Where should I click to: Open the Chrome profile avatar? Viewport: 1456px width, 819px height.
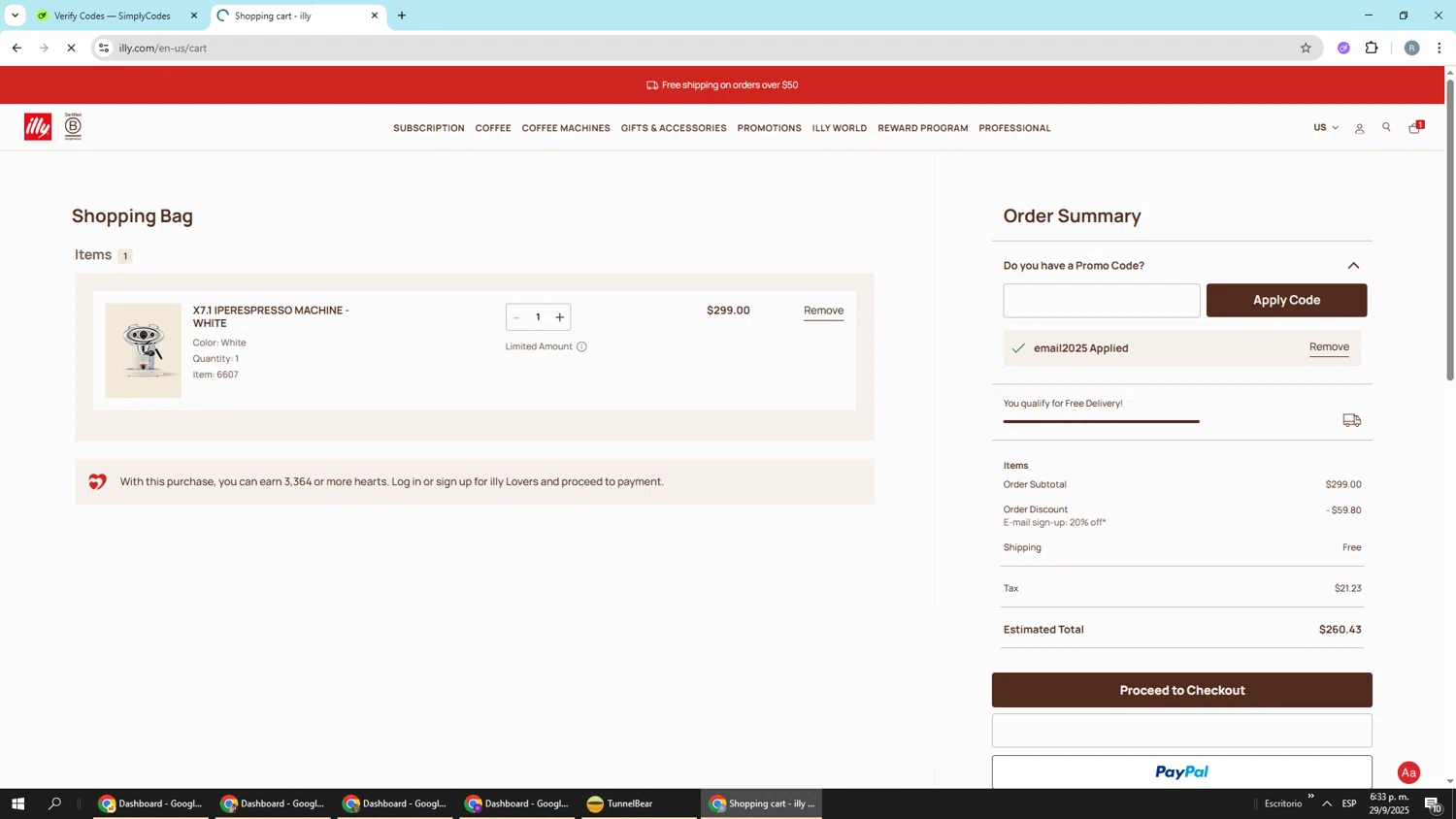(x=1411, y=48)
